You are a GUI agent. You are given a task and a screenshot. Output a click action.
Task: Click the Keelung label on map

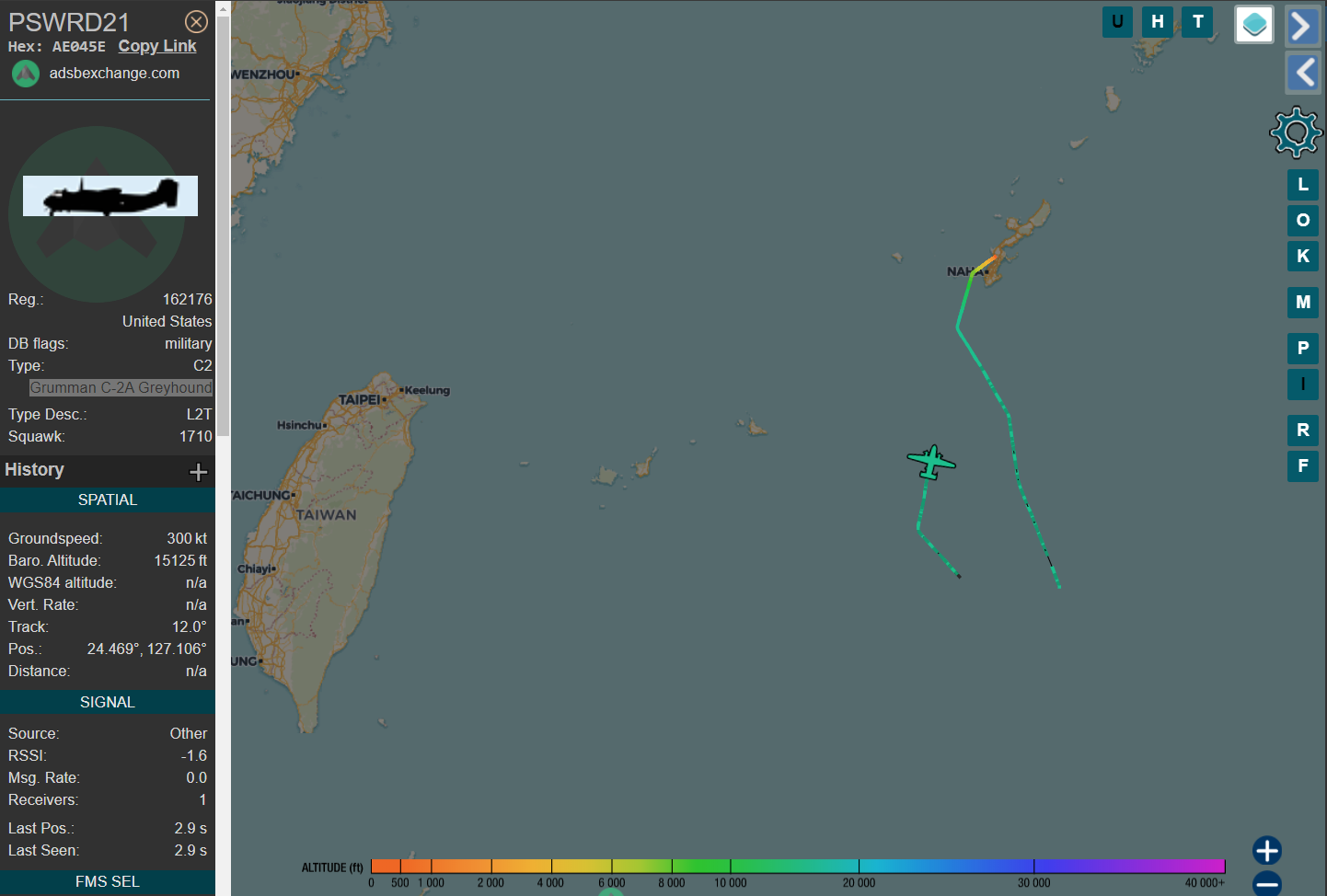pos(427,390)
